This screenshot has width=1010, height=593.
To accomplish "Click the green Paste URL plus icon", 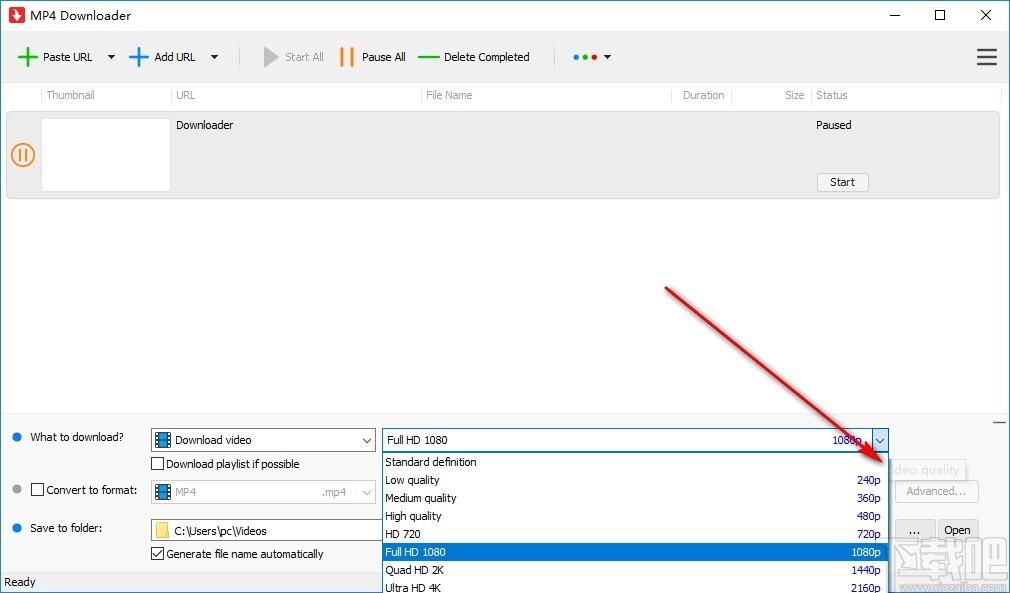I will [x=28, y=57].
